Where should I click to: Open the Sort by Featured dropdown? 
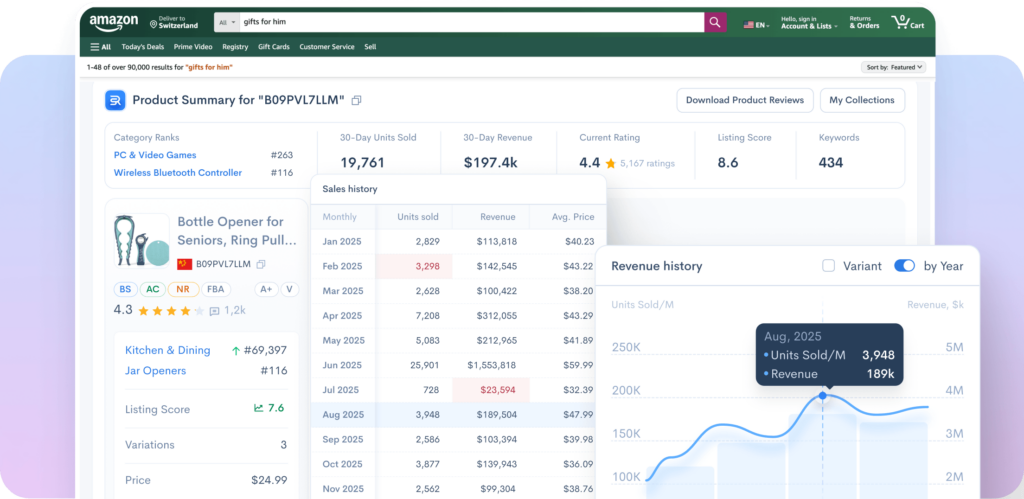pos(894,67)
